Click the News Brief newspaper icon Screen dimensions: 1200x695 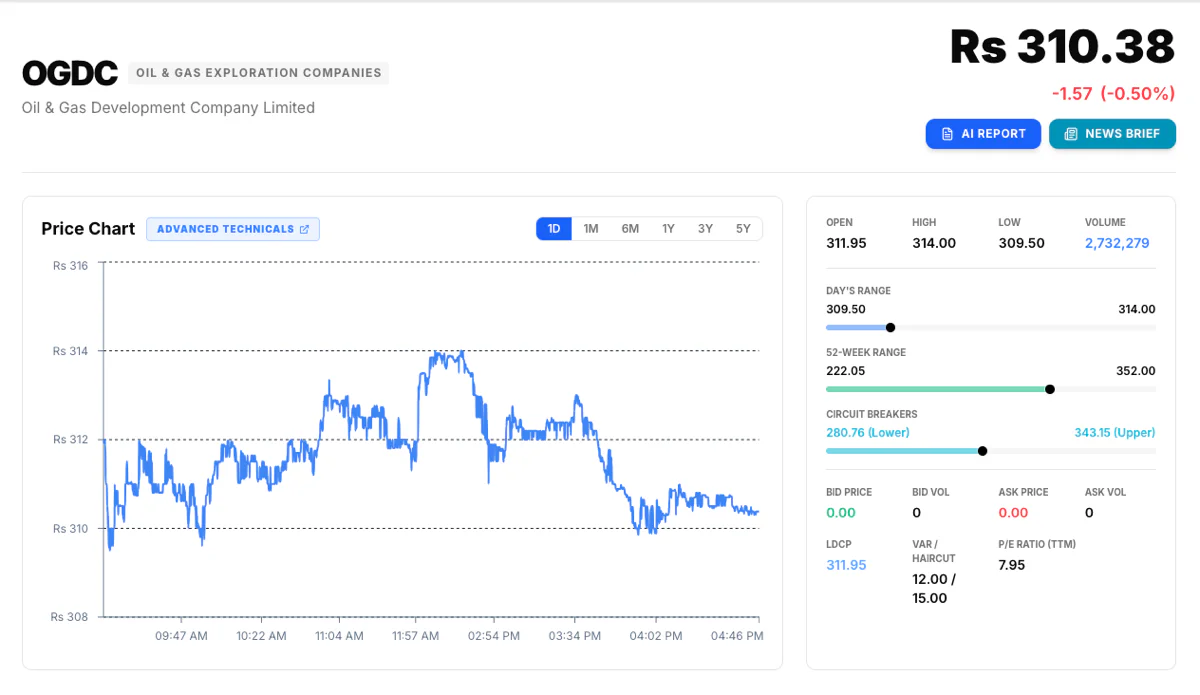[1070, 134]
